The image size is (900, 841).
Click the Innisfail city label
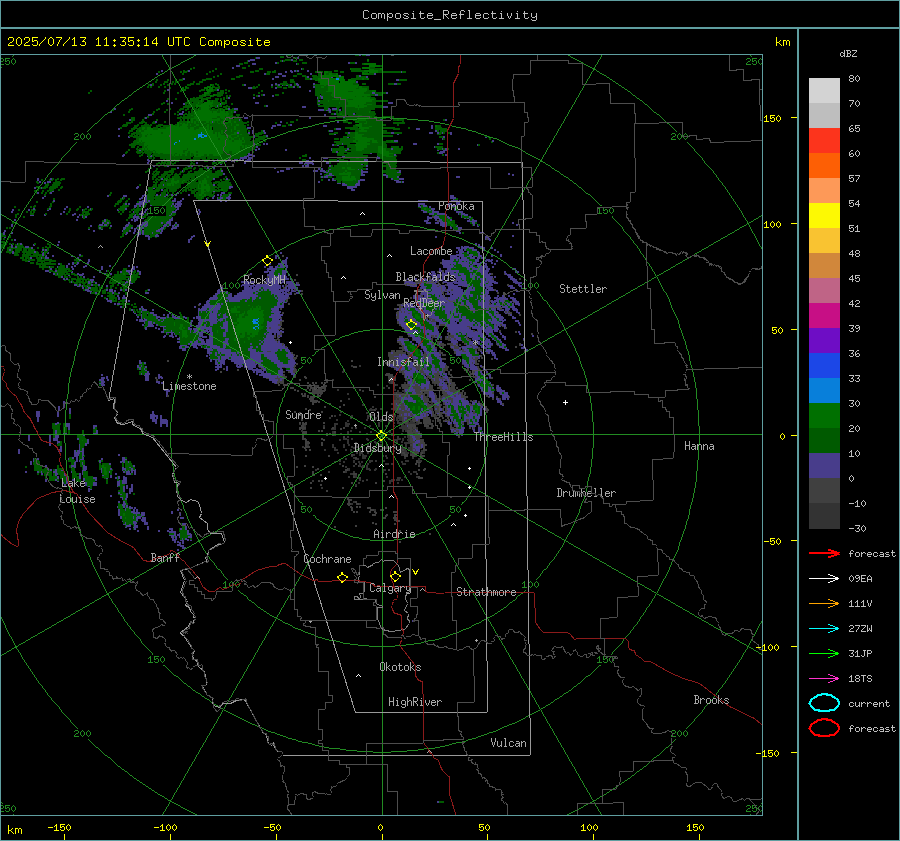click(x=403, y=362)
